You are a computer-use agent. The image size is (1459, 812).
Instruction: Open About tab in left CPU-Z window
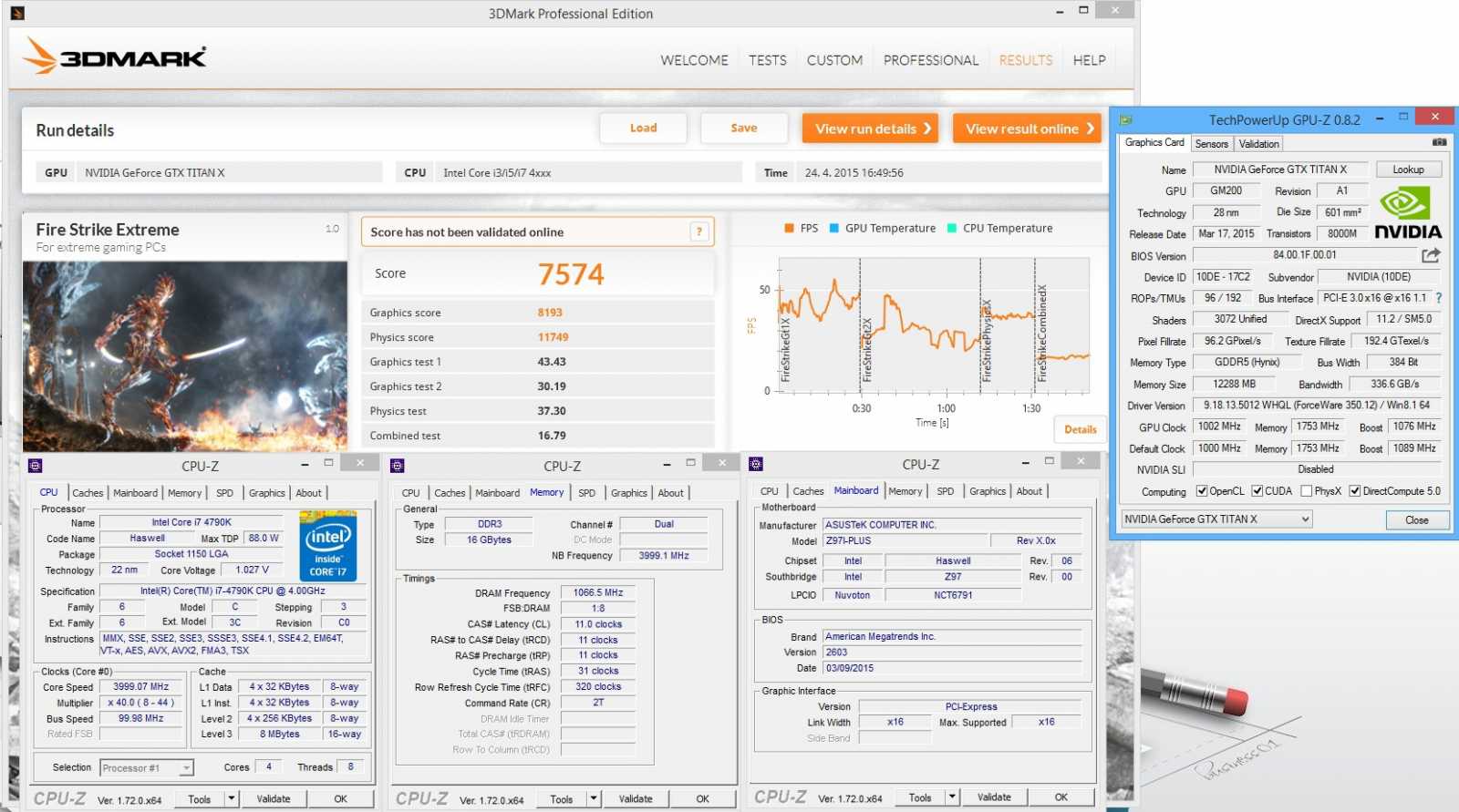[308, 493]
